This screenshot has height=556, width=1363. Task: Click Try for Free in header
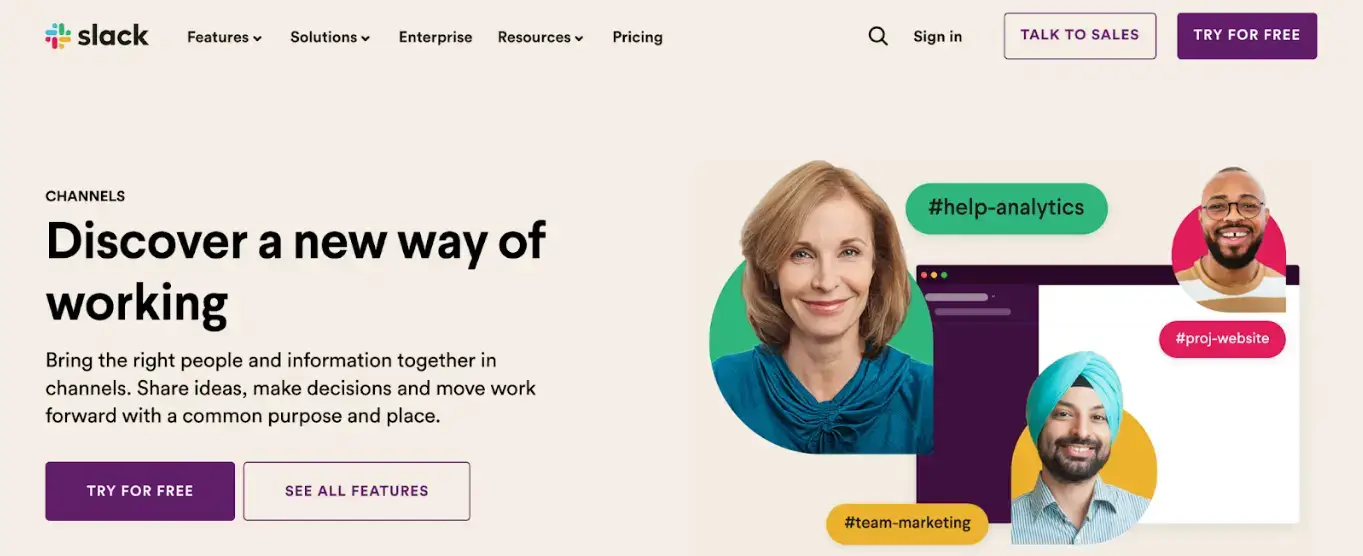pyautogui.click(x=1246, y=35)
